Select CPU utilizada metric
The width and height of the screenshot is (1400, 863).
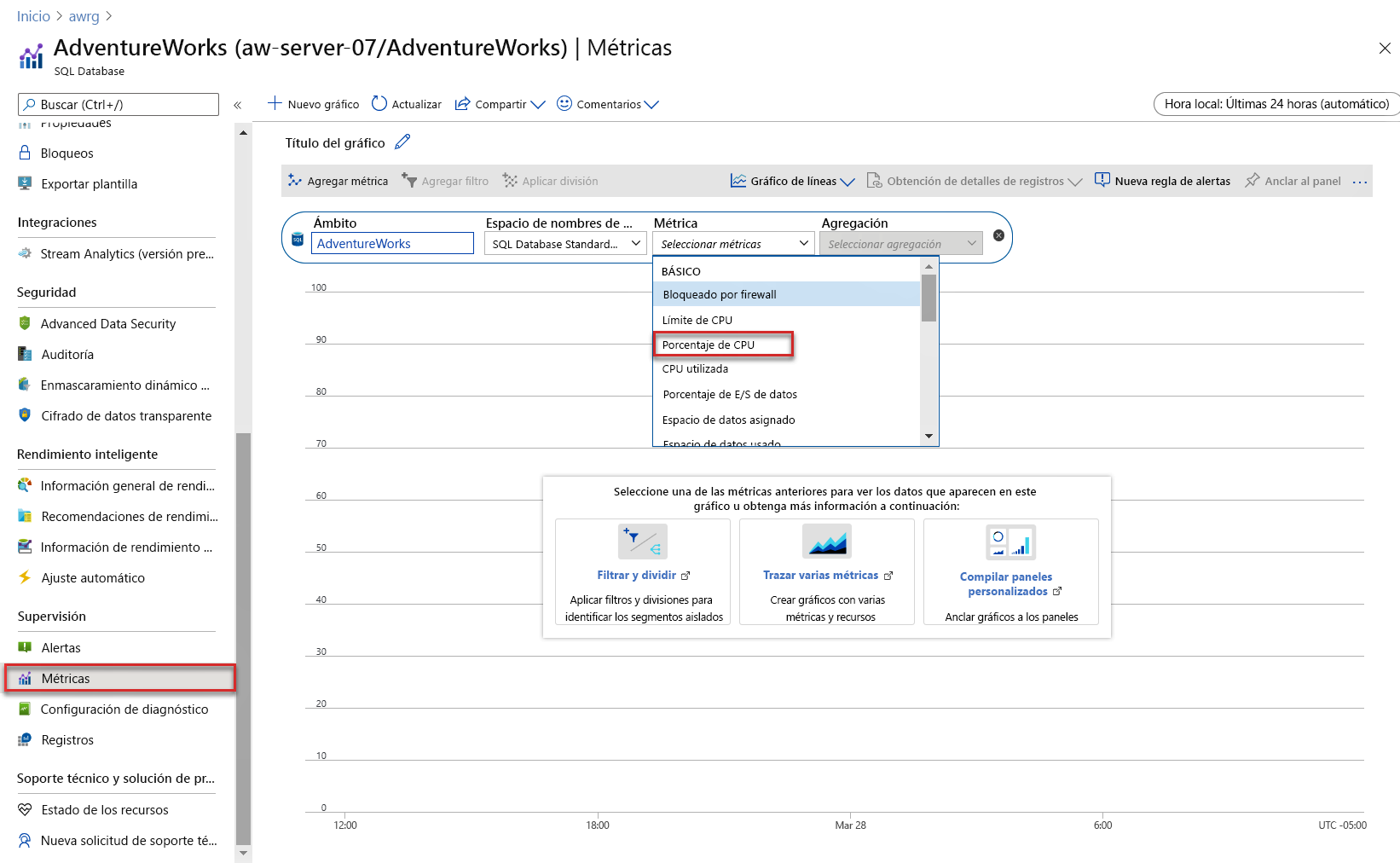[786, 369]
